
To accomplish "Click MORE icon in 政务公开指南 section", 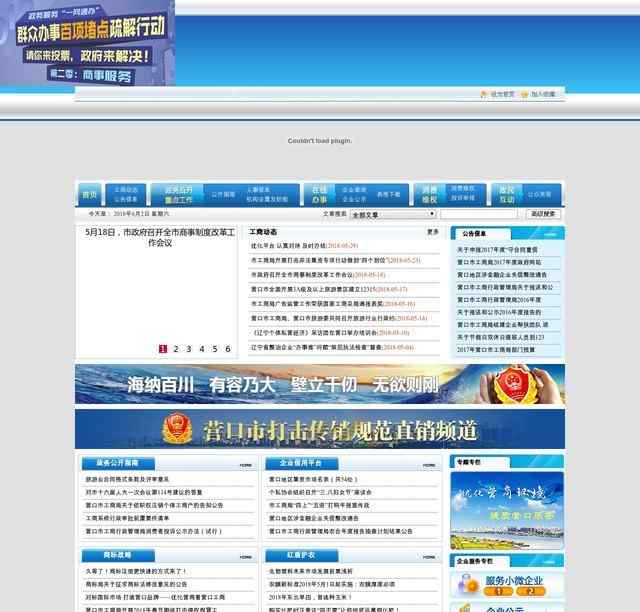I will pyautogui.click(x=245, y=465).
